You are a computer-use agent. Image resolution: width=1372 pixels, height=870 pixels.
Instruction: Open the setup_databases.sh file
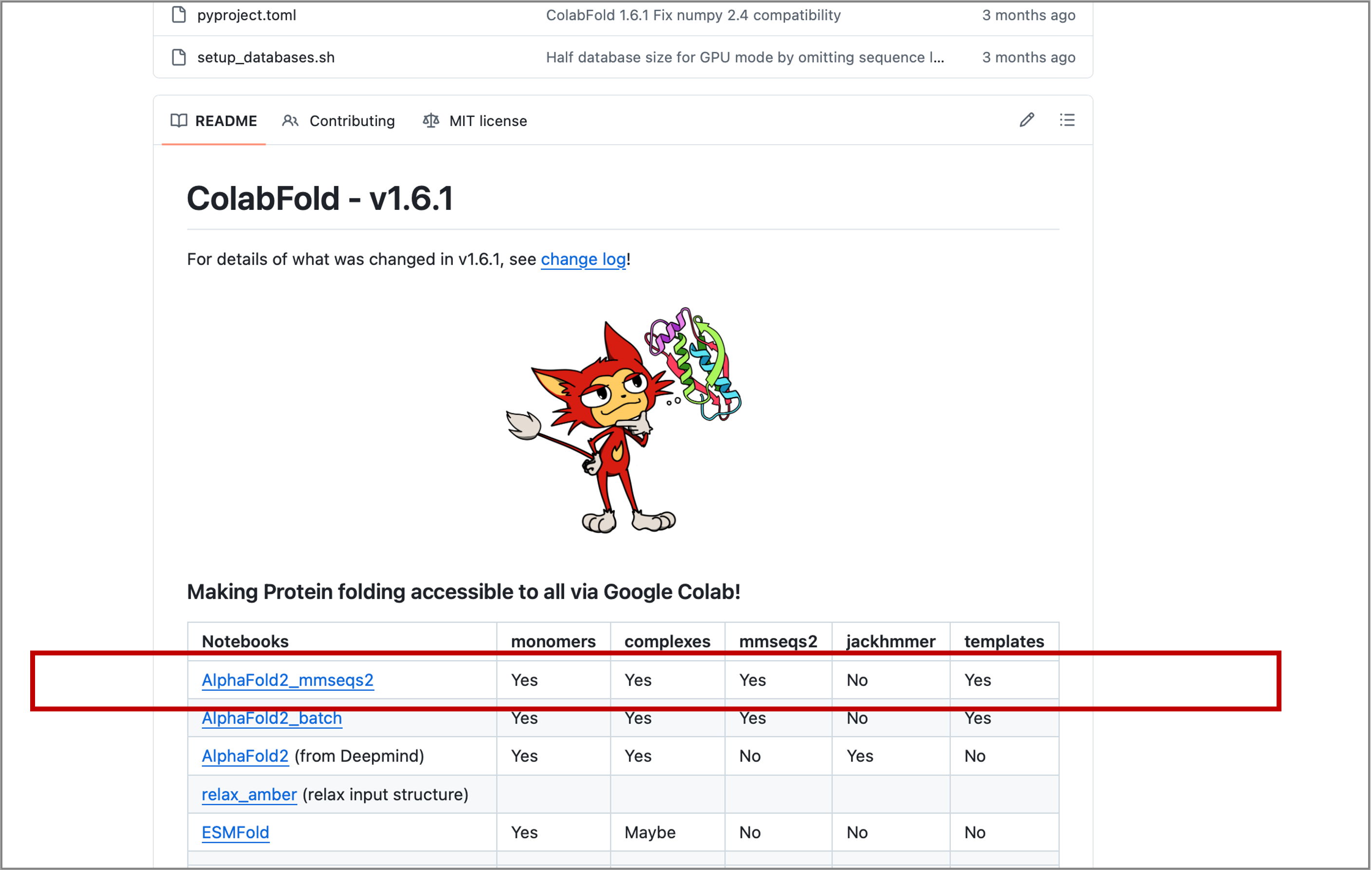[x=266, y=57]
